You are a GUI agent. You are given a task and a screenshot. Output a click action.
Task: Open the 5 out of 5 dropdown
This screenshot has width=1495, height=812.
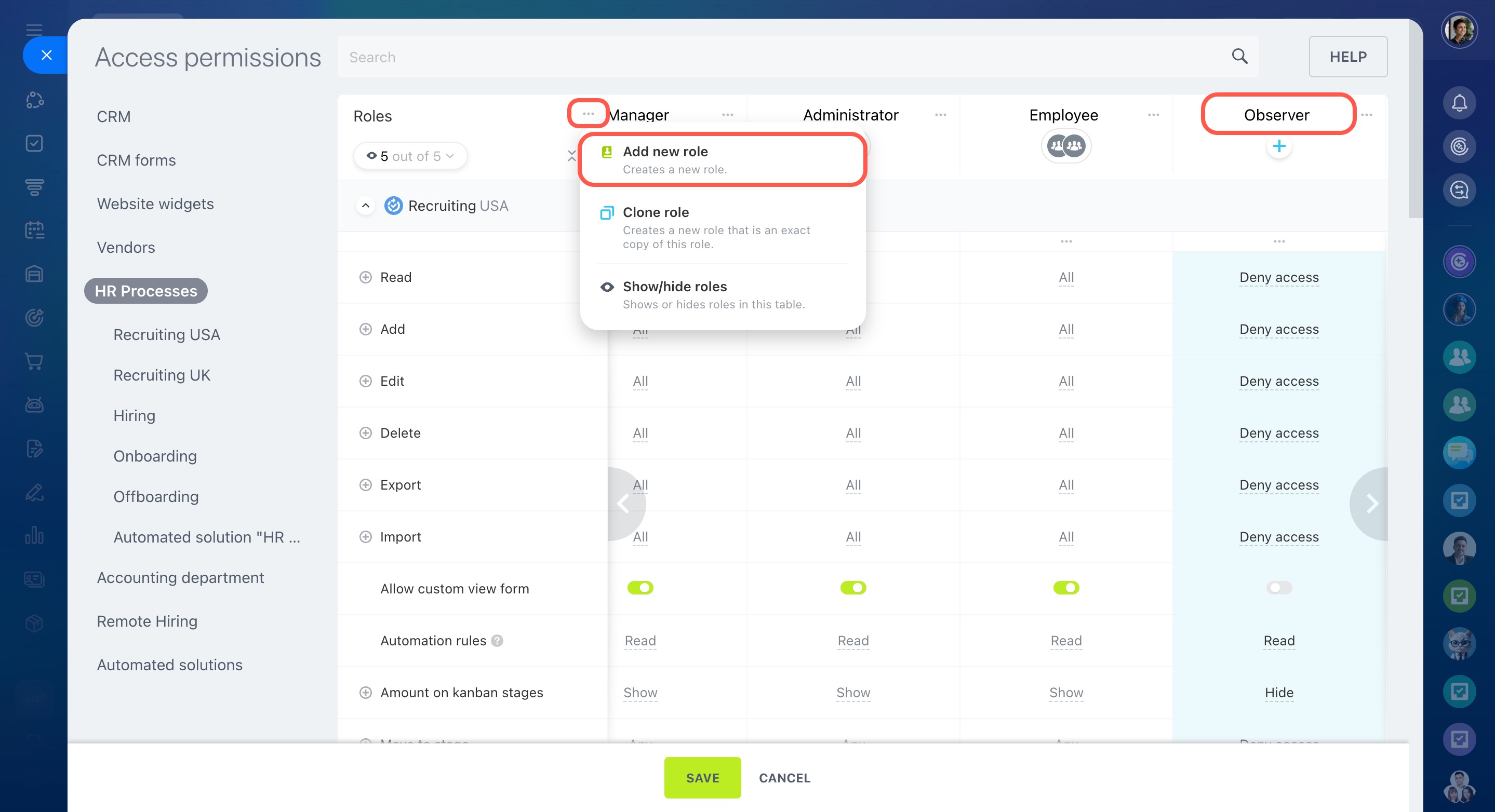410,156
